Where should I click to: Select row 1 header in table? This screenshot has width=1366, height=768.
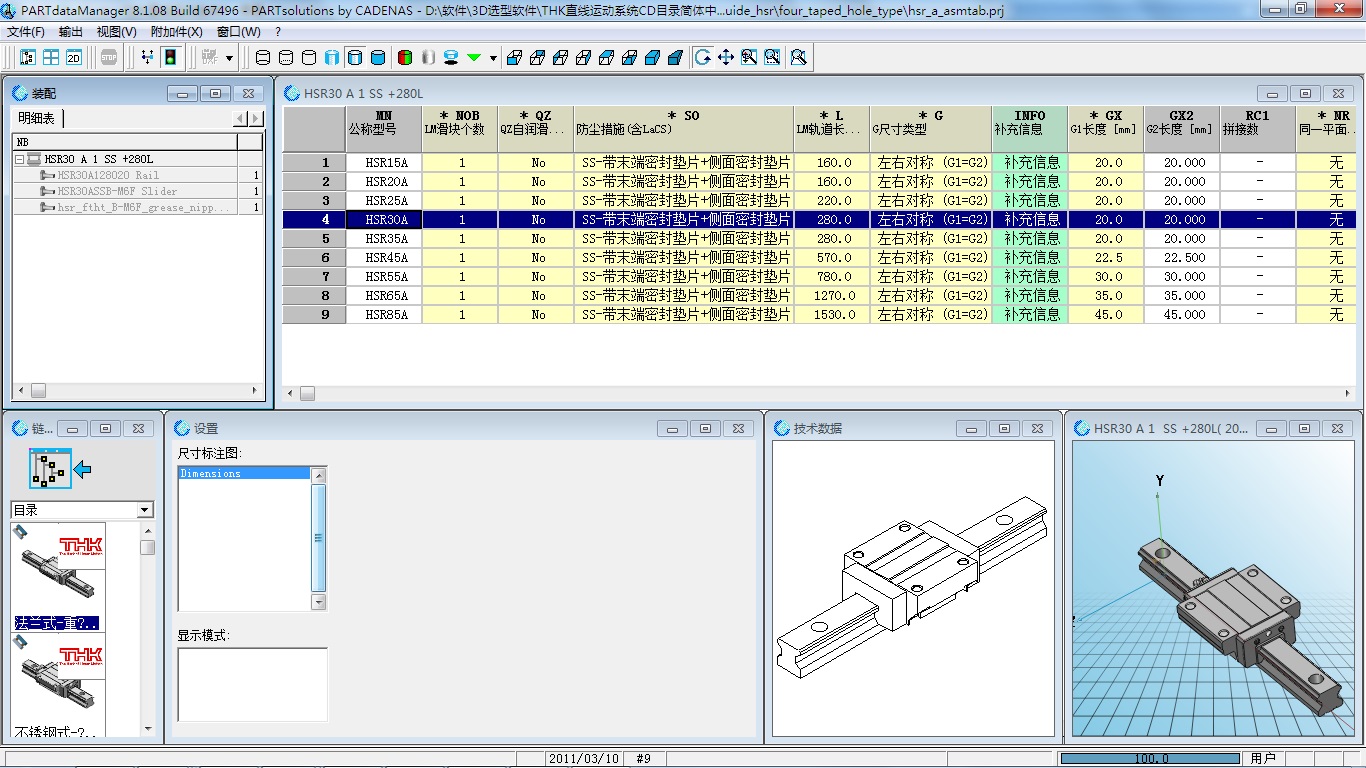coord(314,163)
